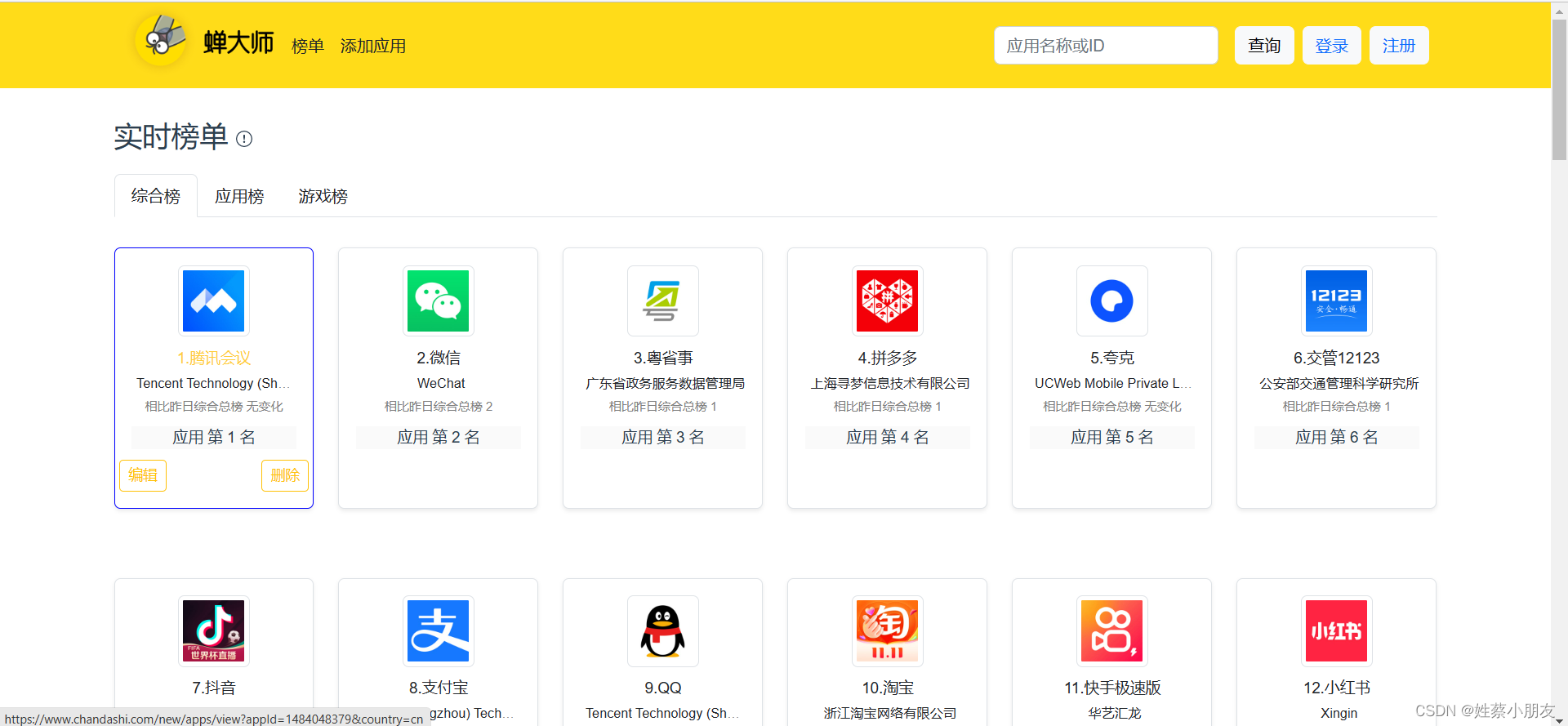Screen dimensions: 1568x726
Task: Click the 9.QQ title link
Action: pyautogui.click(x=663, y=688)
